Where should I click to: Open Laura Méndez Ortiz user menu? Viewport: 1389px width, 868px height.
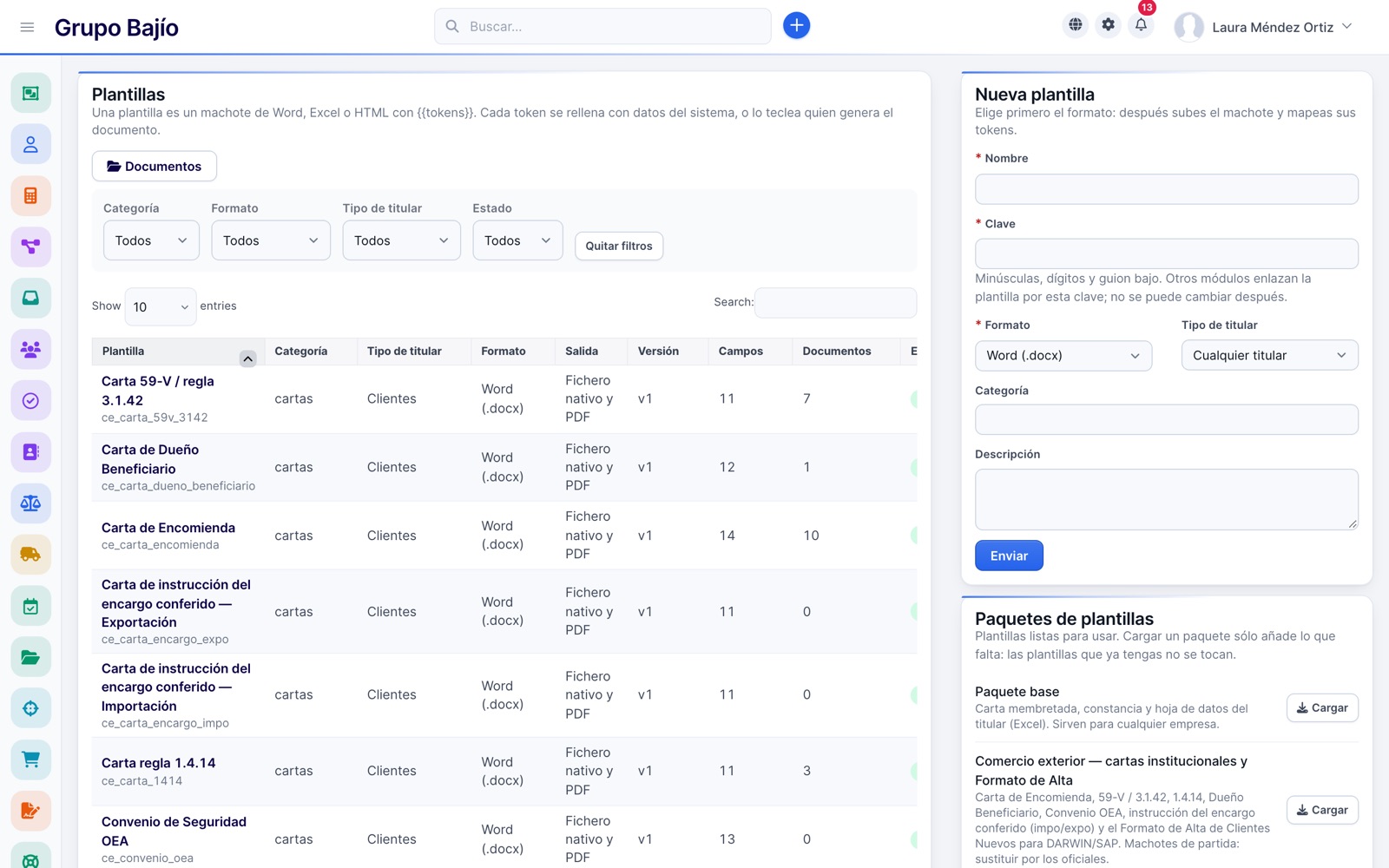(x=1263, y=27)
